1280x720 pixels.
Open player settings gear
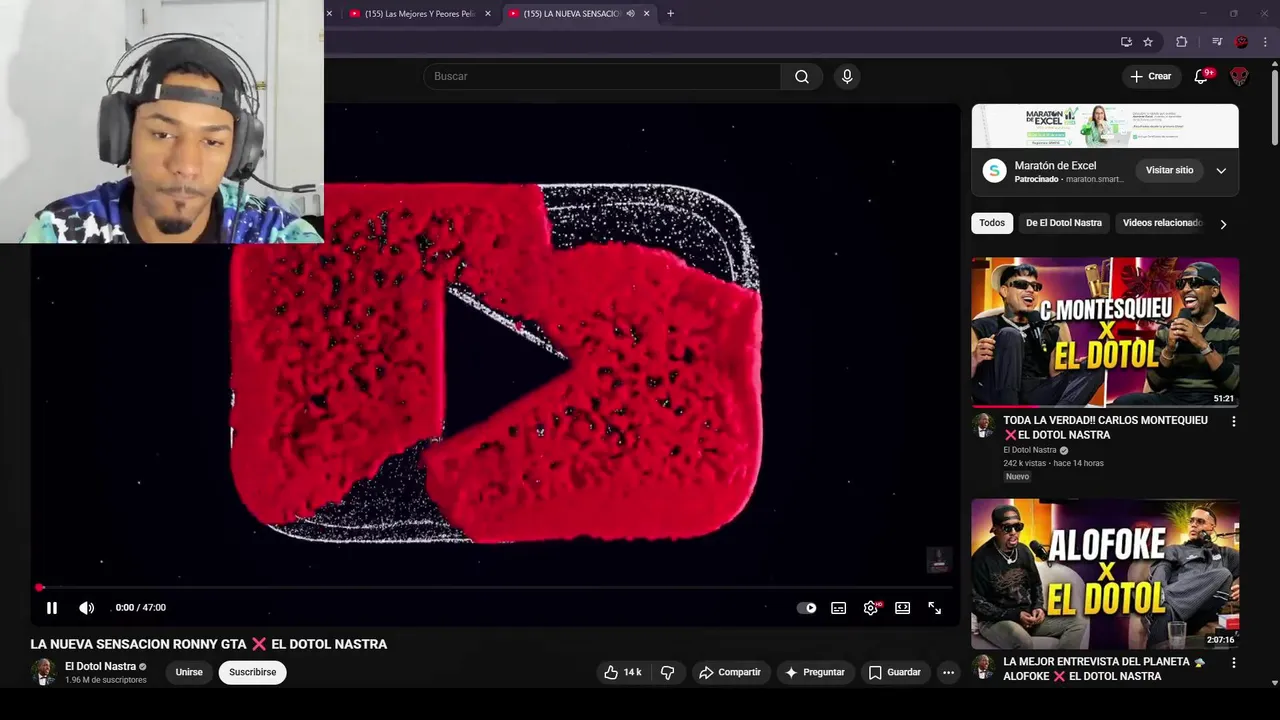click(871, 608)
